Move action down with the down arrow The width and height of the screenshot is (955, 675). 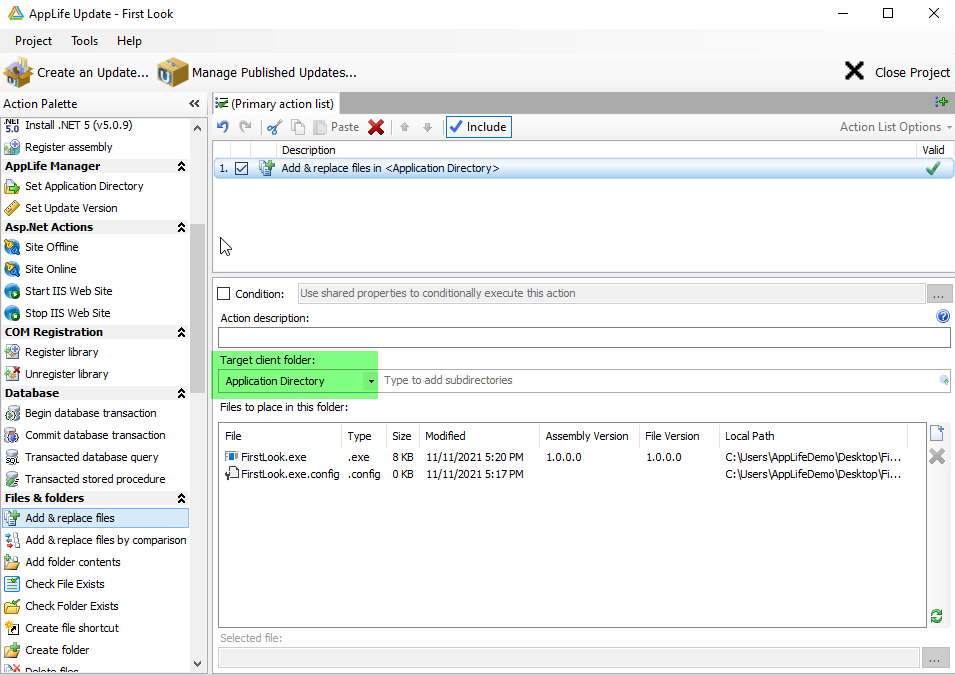(428, 127)
